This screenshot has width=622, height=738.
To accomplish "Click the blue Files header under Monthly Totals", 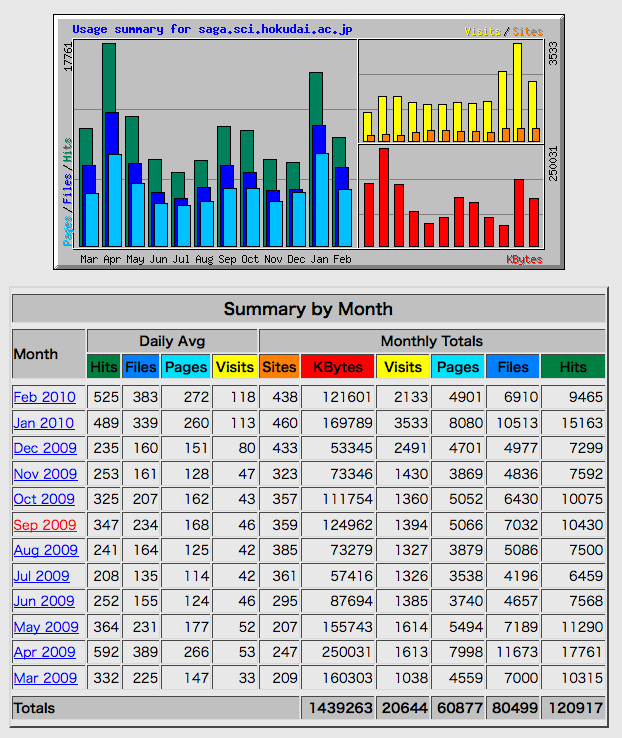I will [513, 367].
